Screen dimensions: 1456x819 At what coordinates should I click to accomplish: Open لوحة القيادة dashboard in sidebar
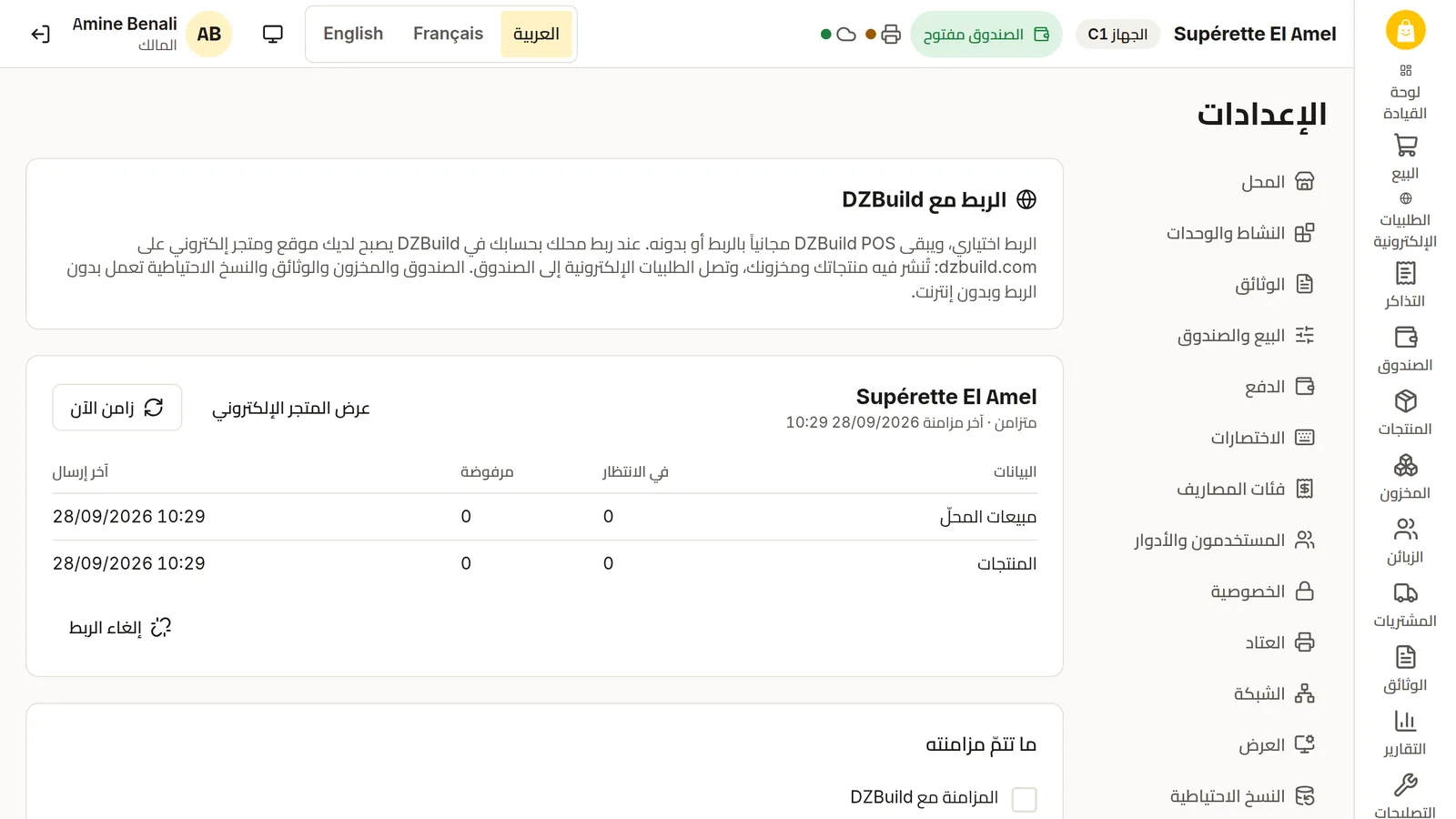click(1405, 93)
